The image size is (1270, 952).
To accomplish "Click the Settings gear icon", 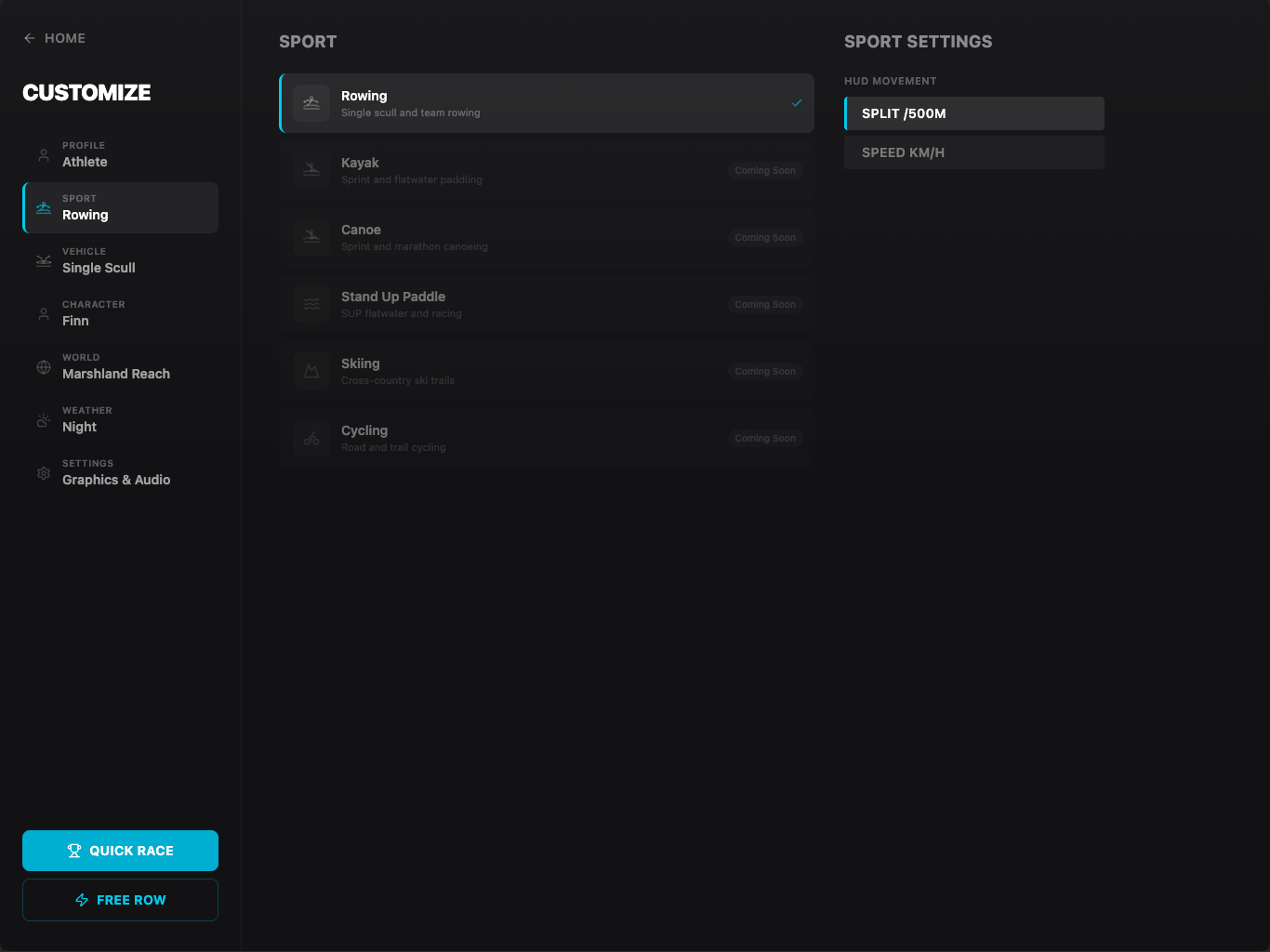I will [x=44, y=473].
